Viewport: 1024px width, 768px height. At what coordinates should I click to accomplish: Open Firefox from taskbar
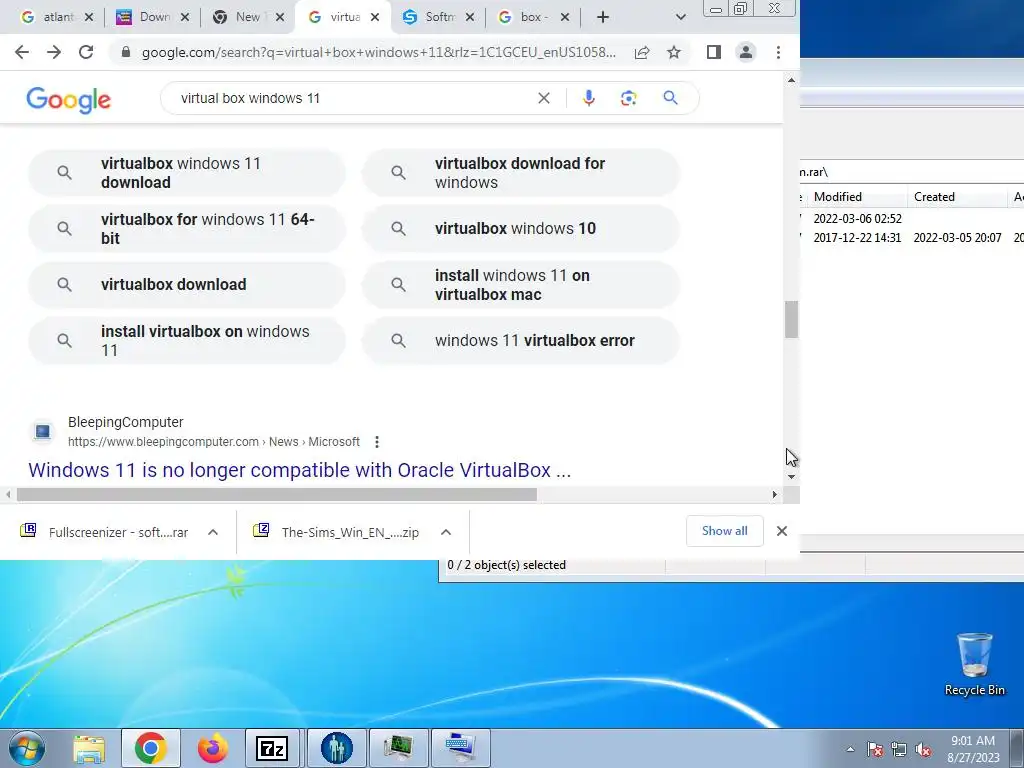(x=213, y=748)
